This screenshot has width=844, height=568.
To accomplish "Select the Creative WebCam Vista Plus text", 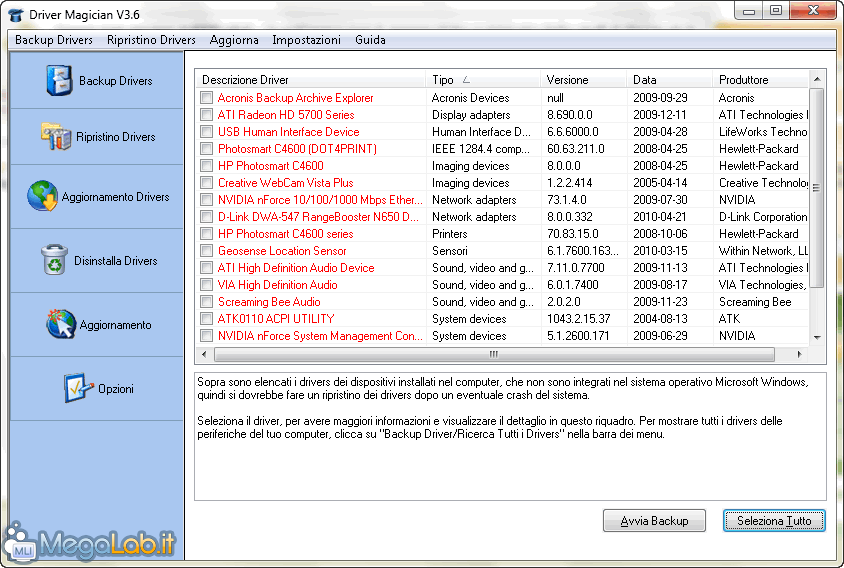I will [285, 183].
